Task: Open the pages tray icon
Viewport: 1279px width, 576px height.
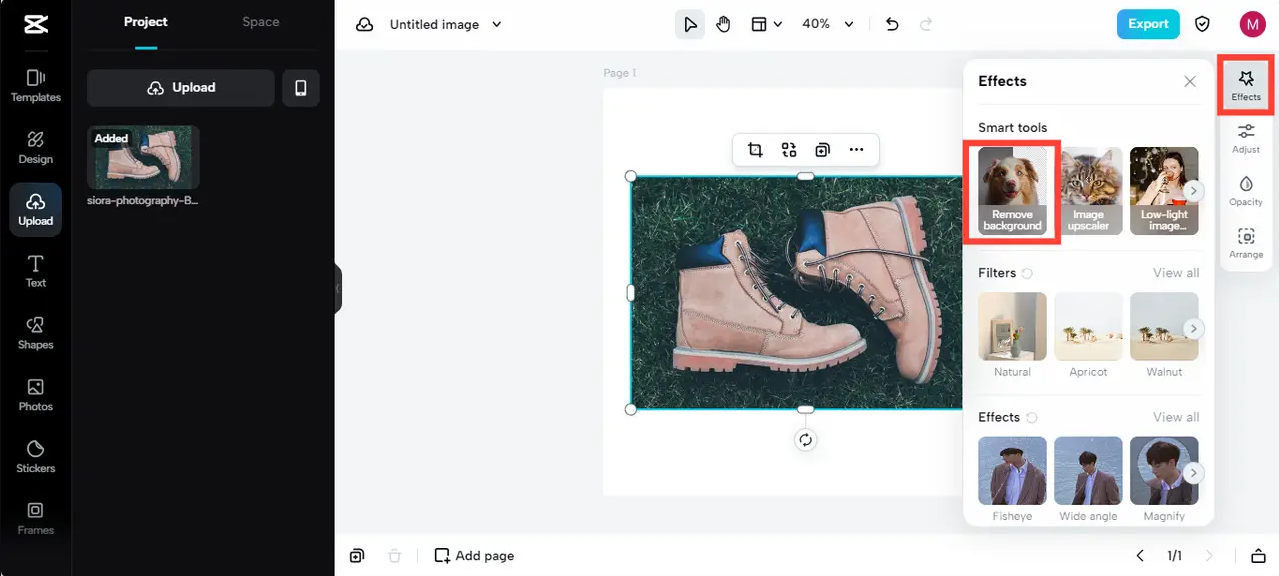Action: pos(1258,556)
